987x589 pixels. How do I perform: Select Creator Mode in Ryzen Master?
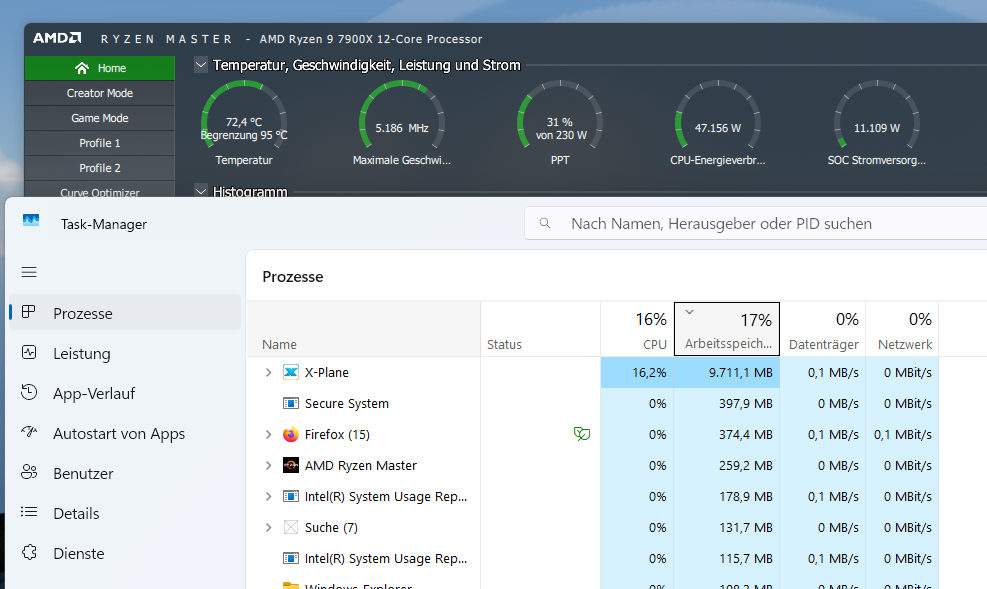coord(100,93)
